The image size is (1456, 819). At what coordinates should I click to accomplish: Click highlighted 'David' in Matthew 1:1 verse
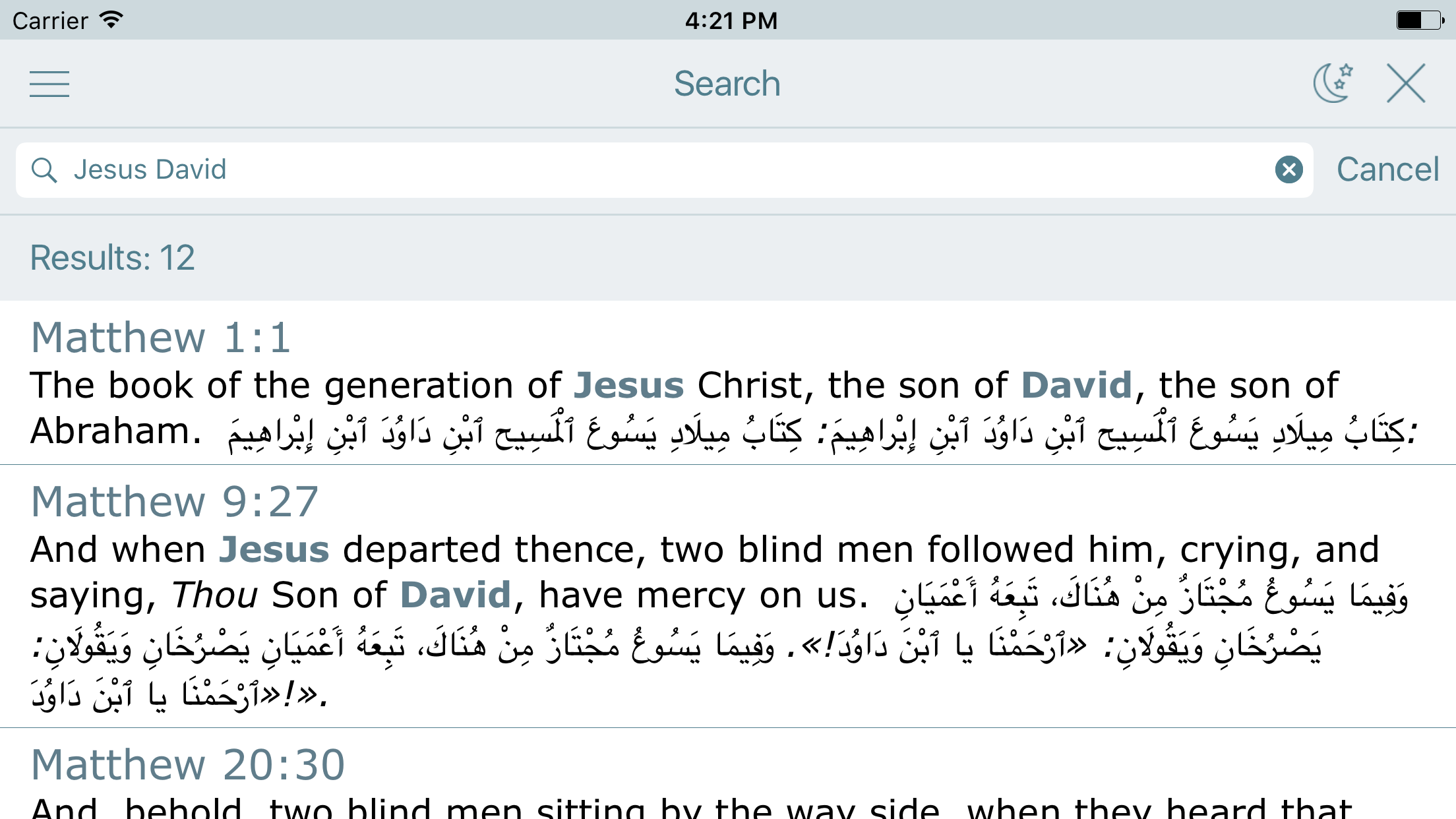pyautogui.click(x=1076, y=385)
